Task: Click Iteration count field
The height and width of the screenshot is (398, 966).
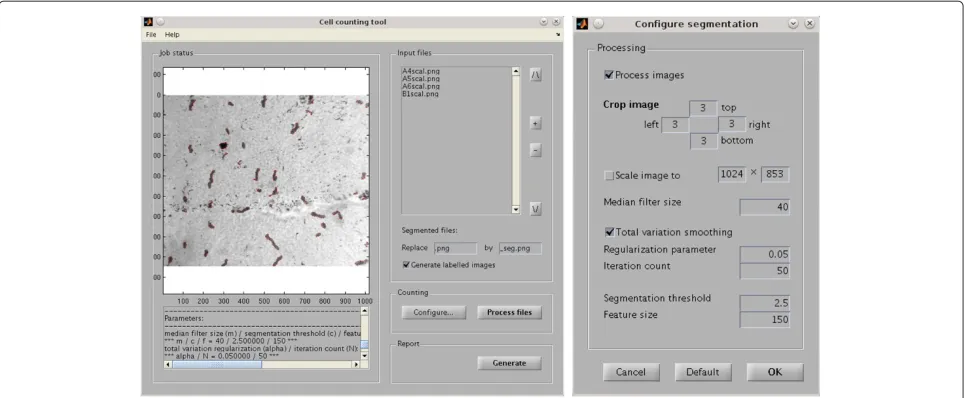Action: [765, 271]
